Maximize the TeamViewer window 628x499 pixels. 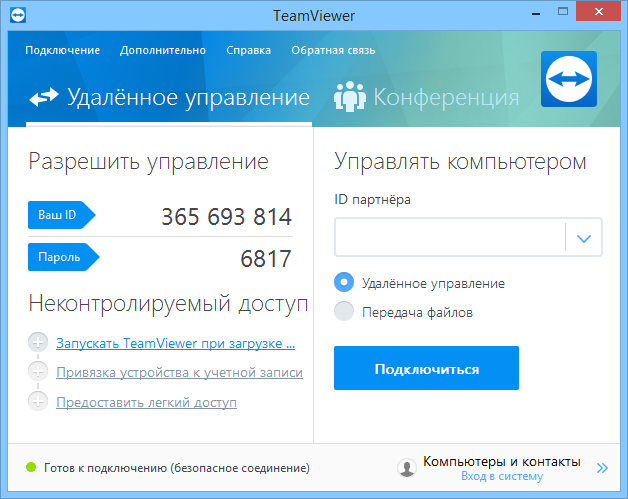click(563, 12)
